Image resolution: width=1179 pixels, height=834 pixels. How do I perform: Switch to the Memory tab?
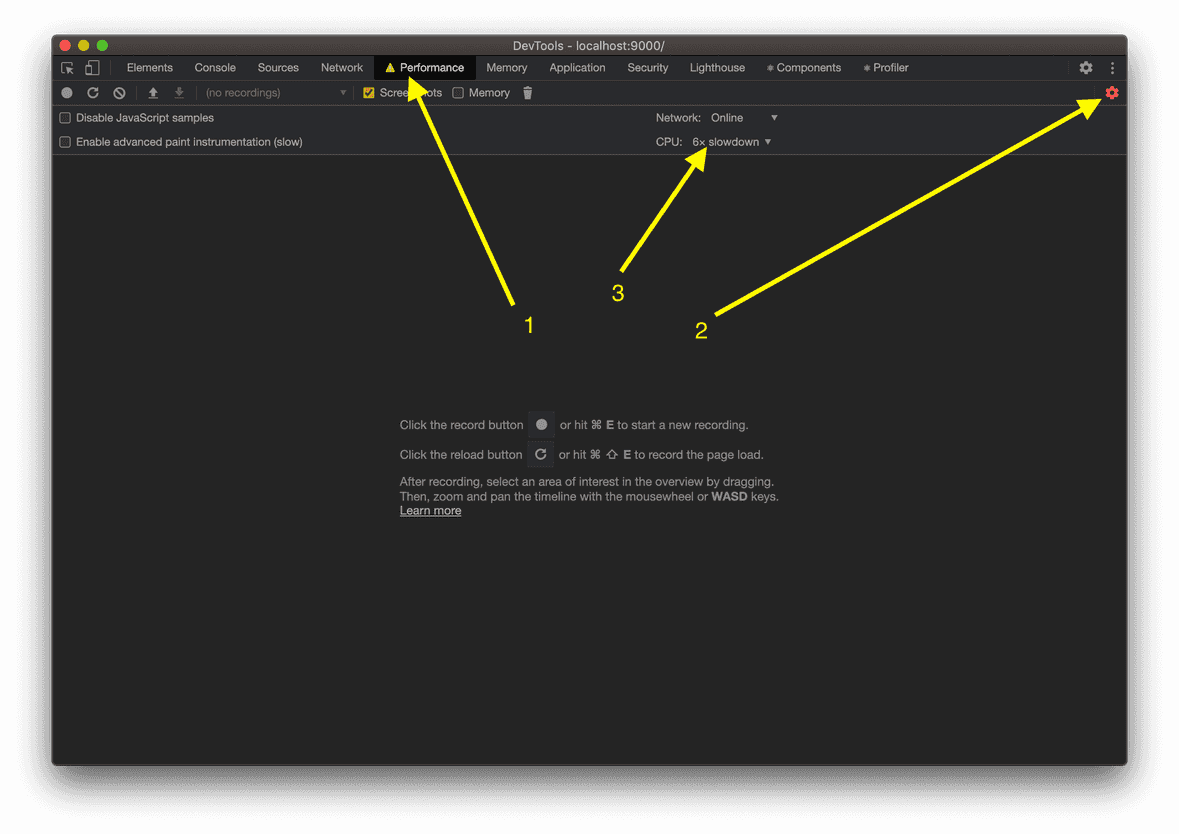tap(506, 67)
